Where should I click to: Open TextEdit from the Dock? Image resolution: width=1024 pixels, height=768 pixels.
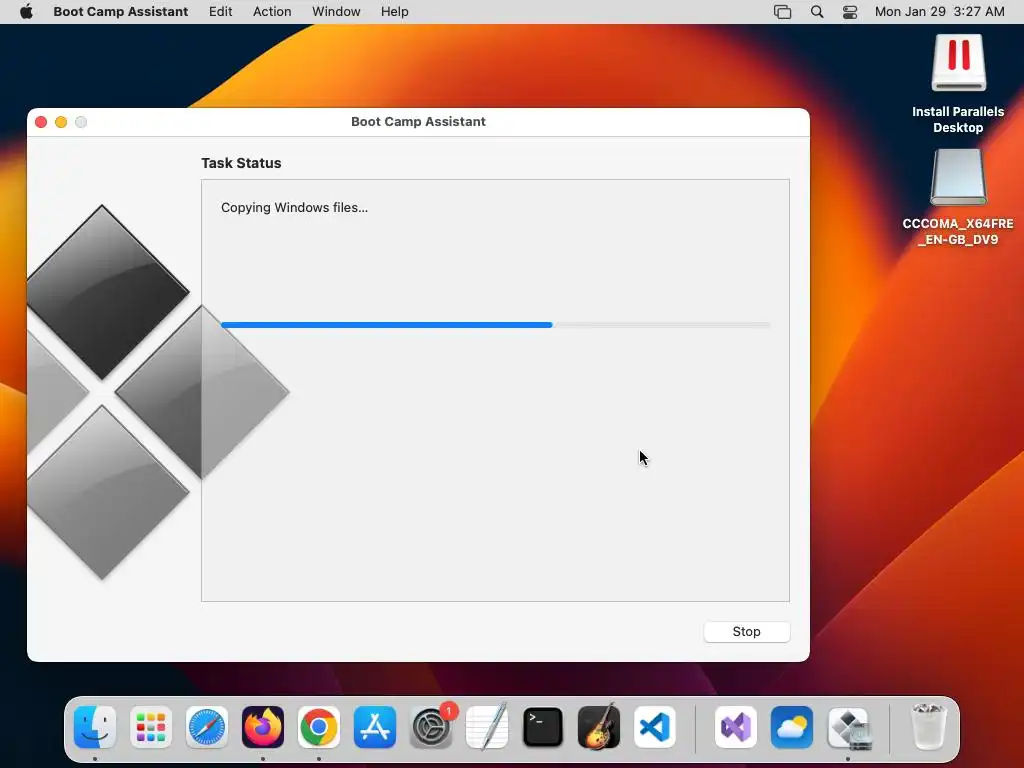pyautogui.click(x=487, y=727)
